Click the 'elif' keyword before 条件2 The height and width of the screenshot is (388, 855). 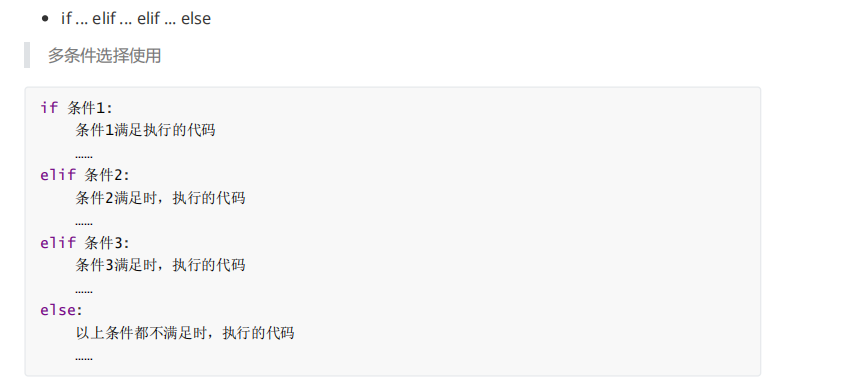point(58,175)
